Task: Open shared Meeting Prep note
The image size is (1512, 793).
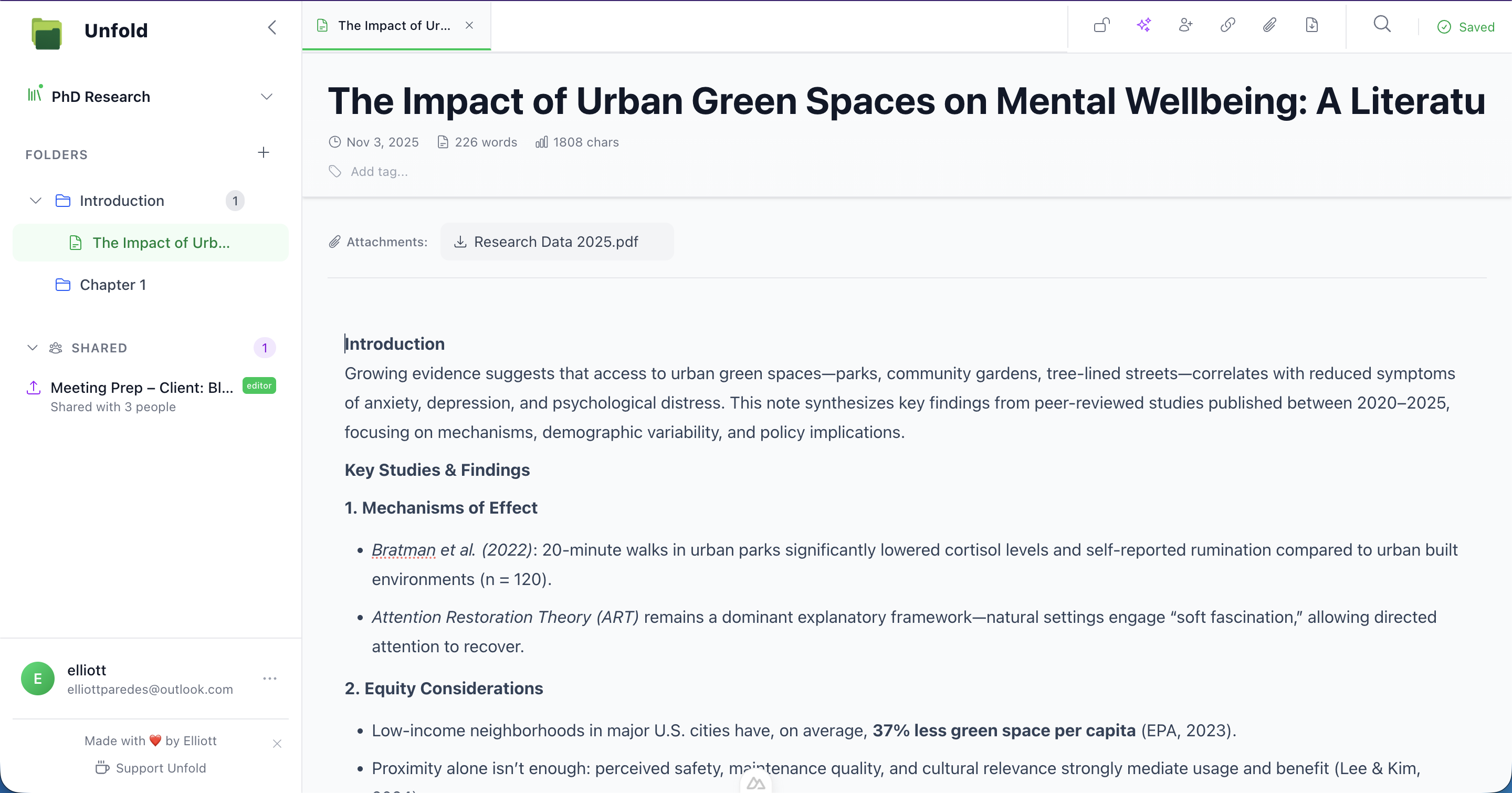Action: pos(141,388)
